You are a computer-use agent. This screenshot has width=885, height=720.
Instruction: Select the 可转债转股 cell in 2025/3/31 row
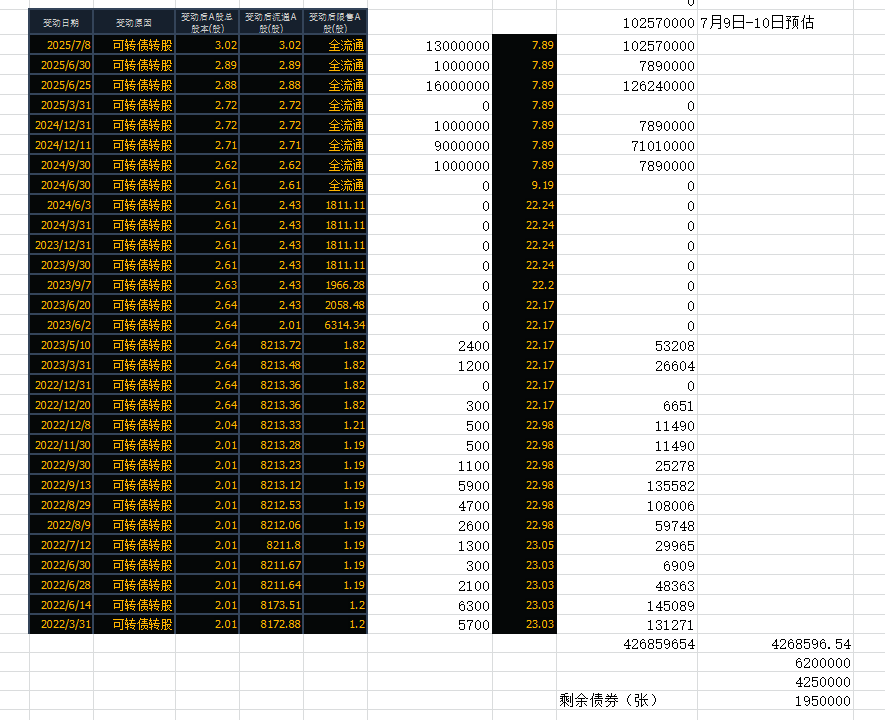(134, 105)
